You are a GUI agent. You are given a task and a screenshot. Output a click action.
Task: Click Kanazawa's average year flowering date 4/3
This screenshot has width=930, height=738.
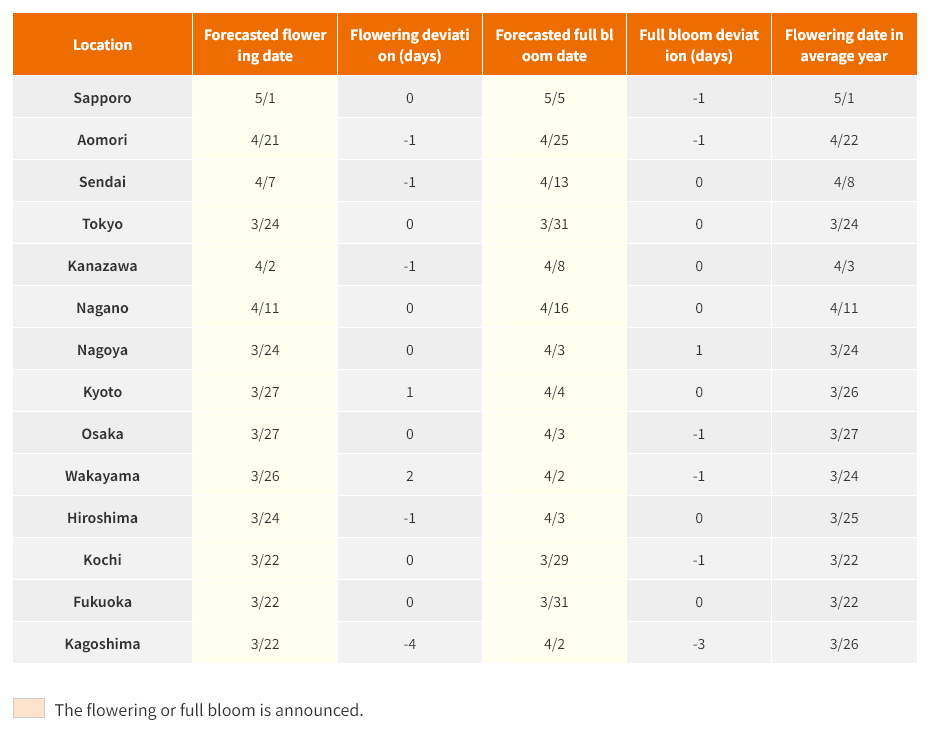(843, 266)
